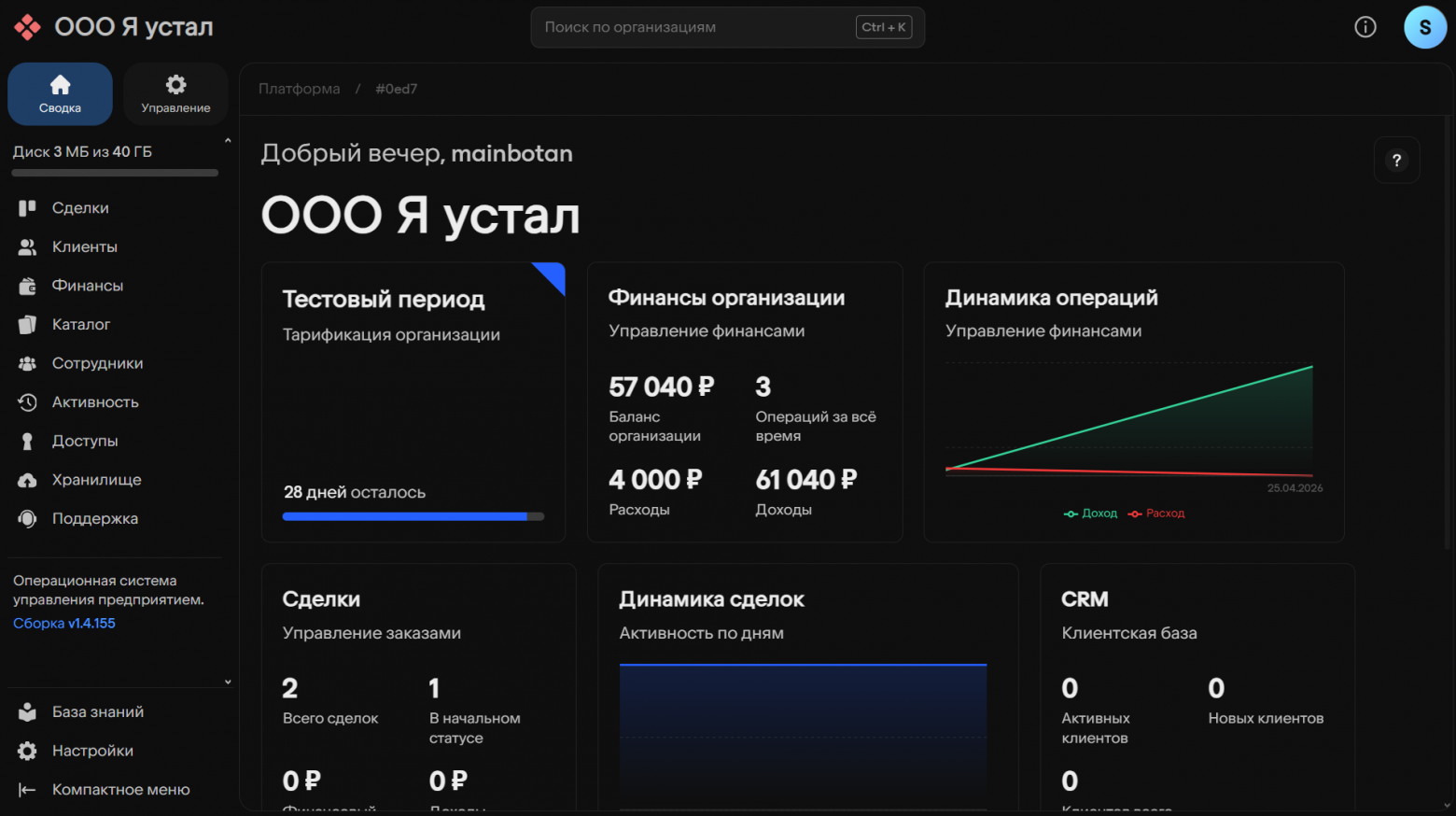Click the CRM card heading
The height and width of the screenshot is (816, 1456).
pyautogui.click(x=1085, y=599)
